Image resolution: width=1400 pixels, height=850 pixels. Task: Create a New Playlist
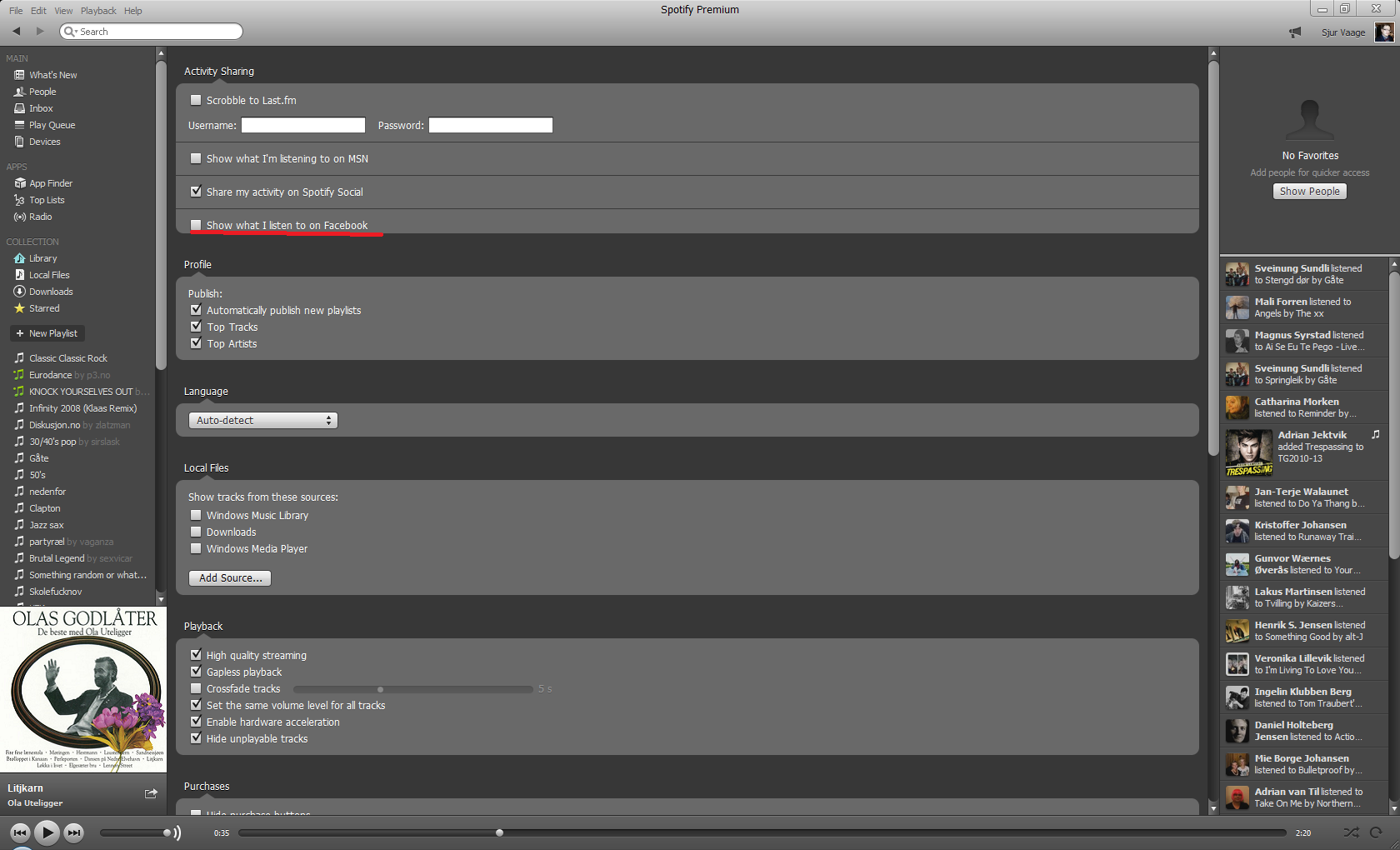[x=47, y=333]
